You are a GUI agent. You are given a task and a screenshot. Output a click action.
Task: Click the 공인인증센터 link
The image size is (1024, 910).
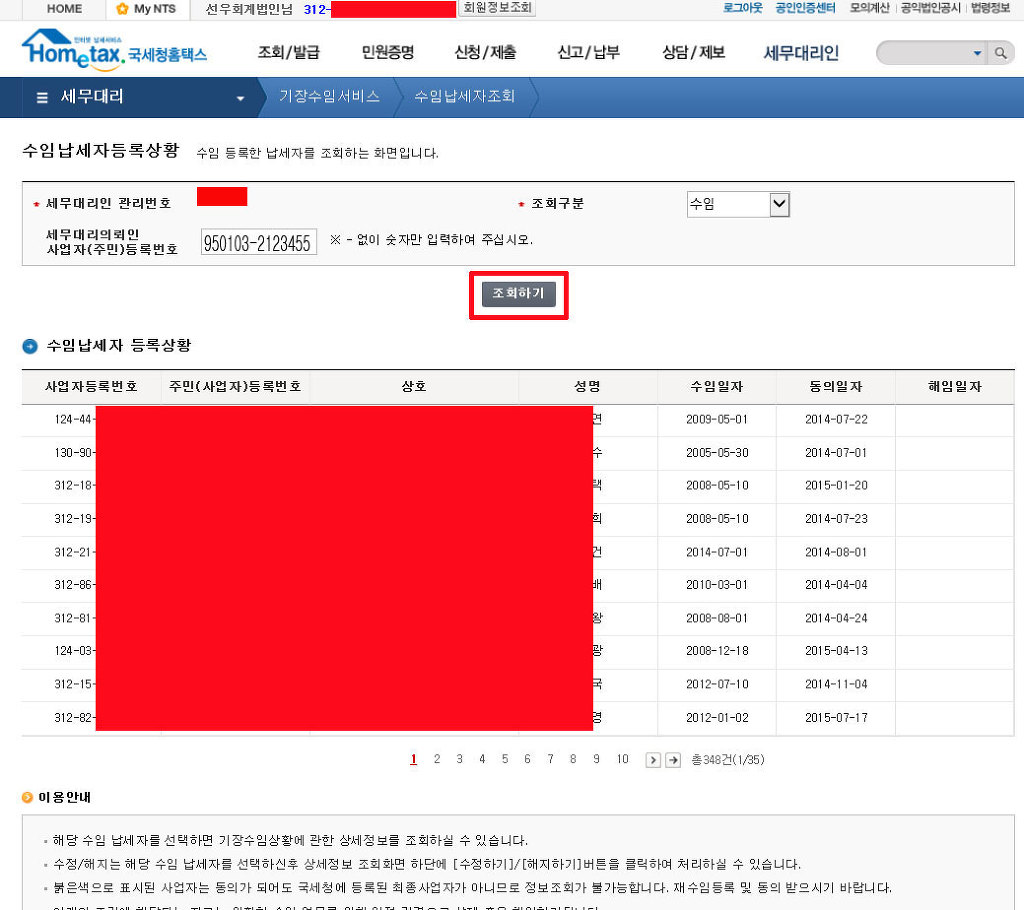[805, 8]
